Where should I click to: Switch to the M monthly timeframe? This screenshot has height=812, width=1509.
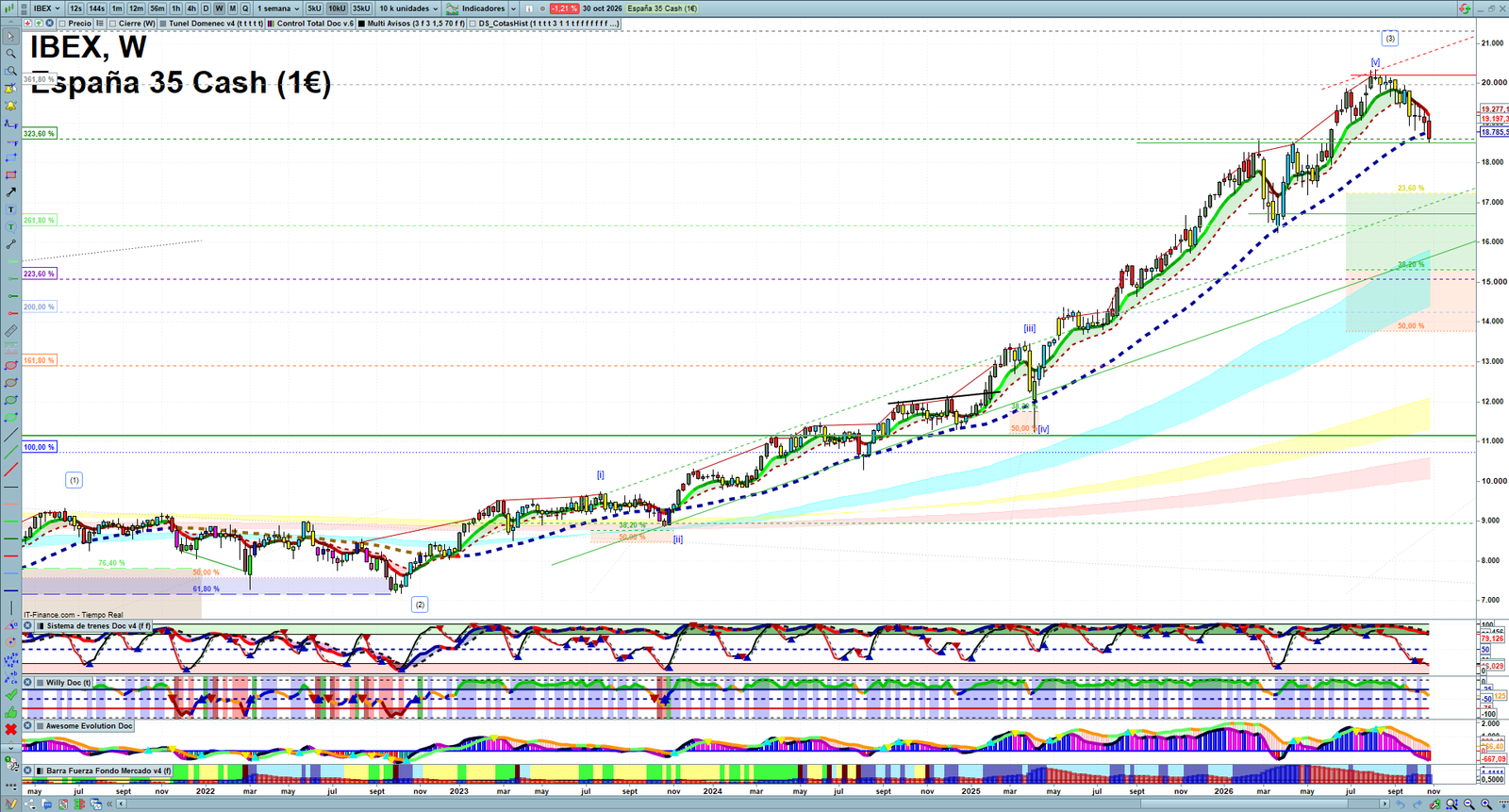click(232, 8)
